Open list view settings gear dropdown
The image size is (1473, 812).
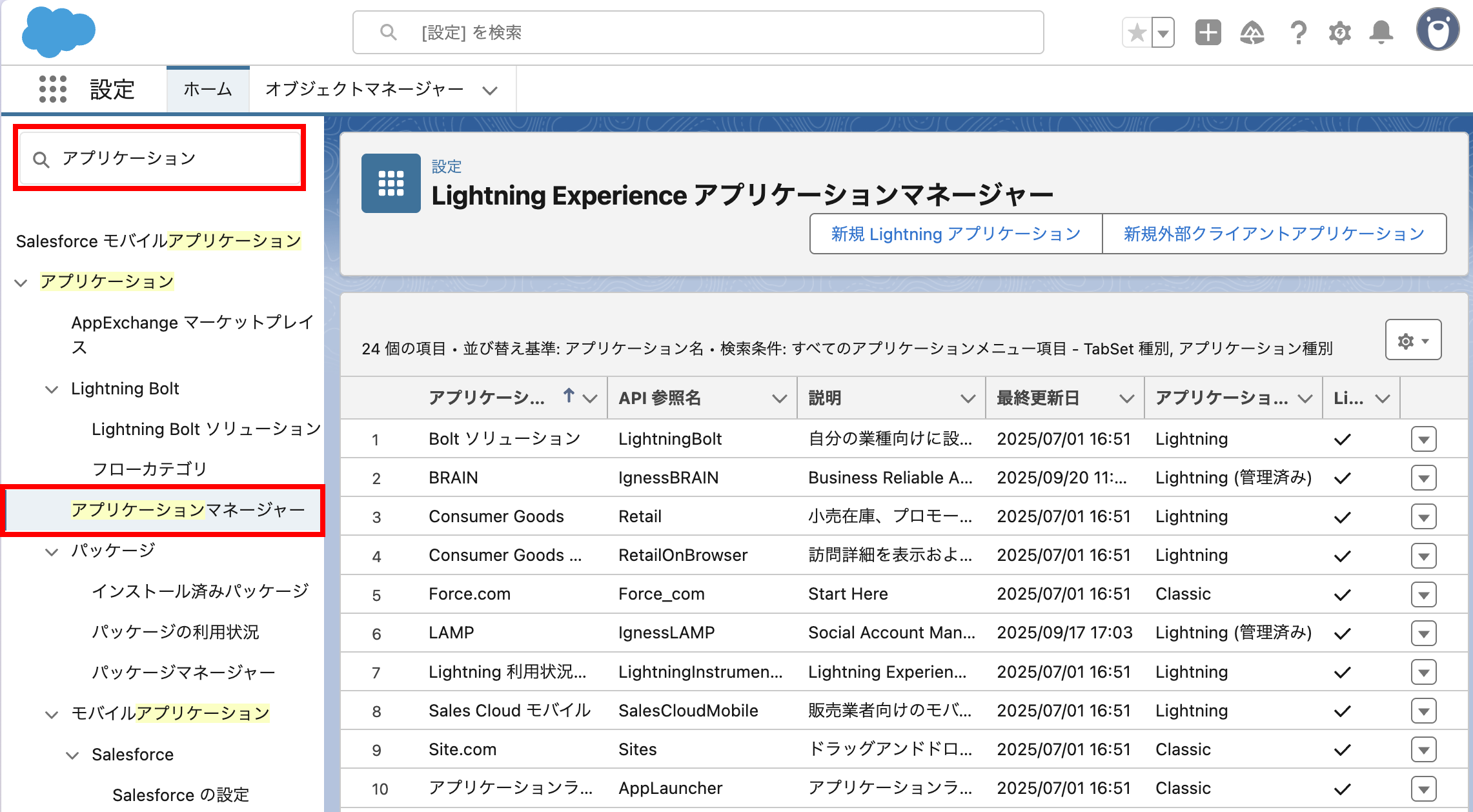tap(1413, 340)
